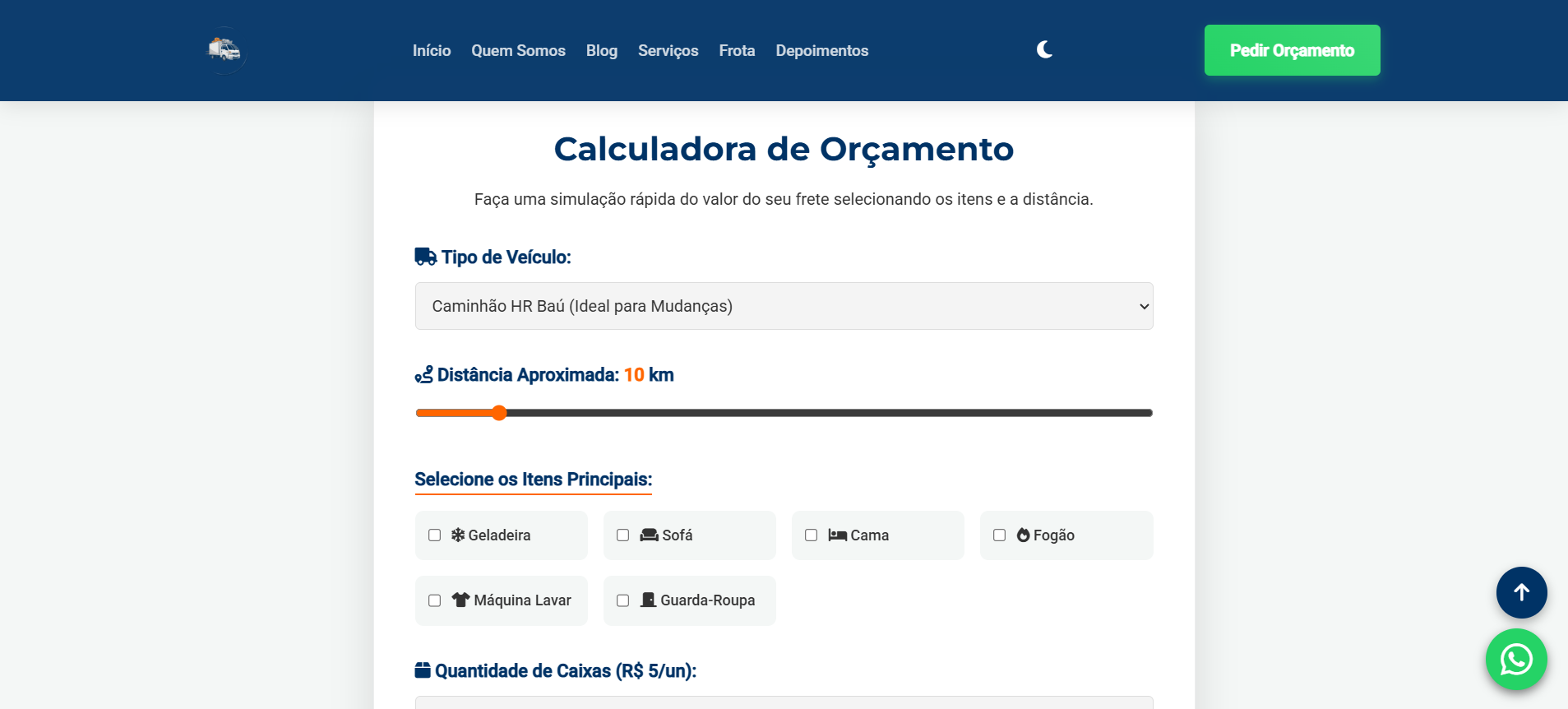1568x709 pixels.
Task: Click the truck icon beside Tipo de Veículo
Action: coord(426,257)
